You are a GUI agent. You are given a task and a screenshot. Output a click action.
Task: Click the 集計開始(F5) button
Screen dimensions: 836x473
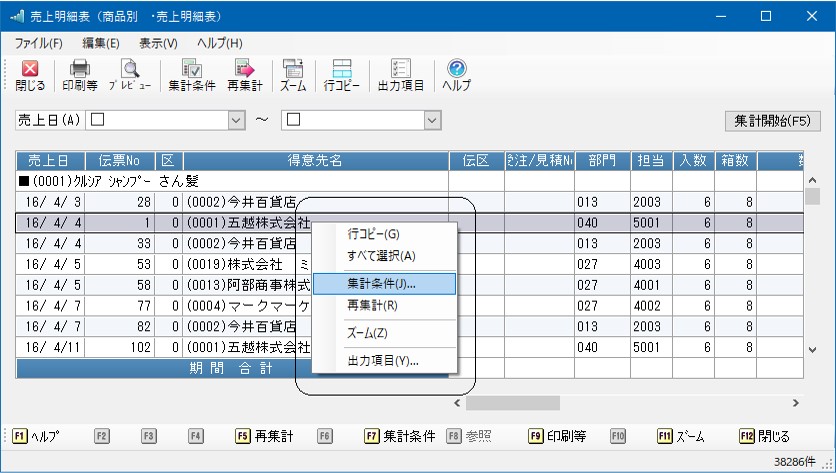[772, 121]
